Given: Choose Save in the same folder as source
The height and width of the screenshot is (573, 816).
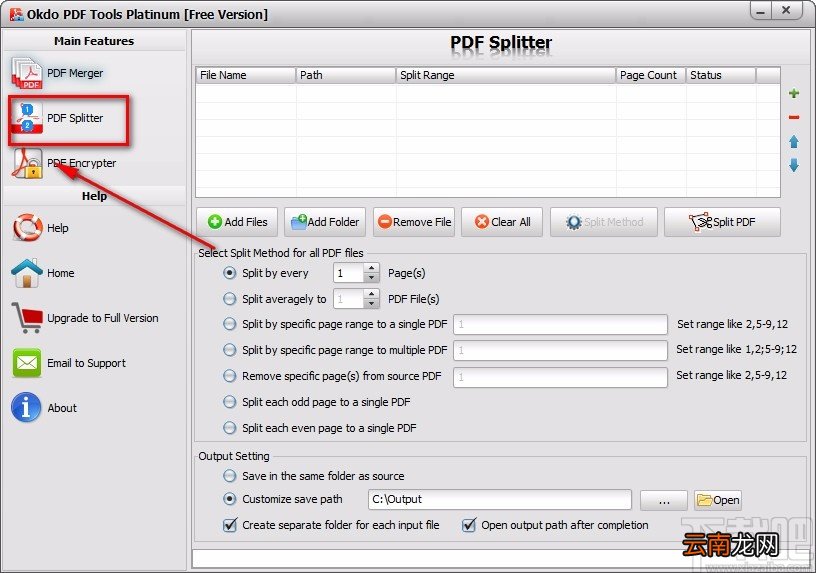Looking at the screenshot, I should point(230,476).
